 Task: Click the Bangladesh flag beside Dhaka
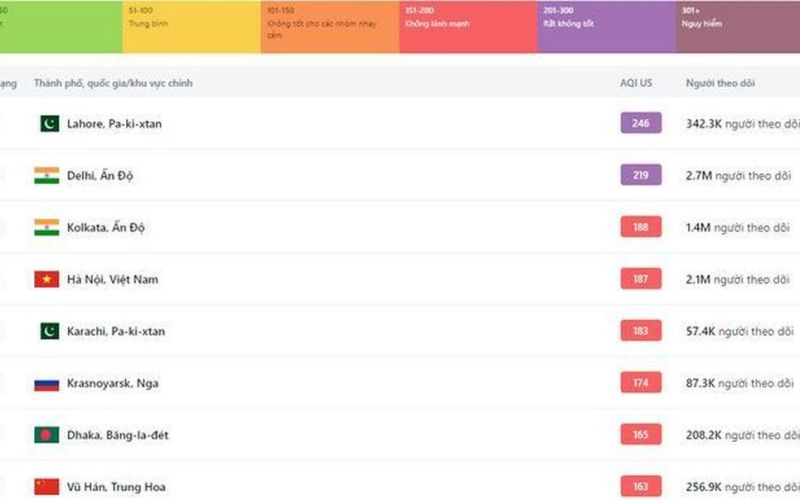tap(46, 435)
